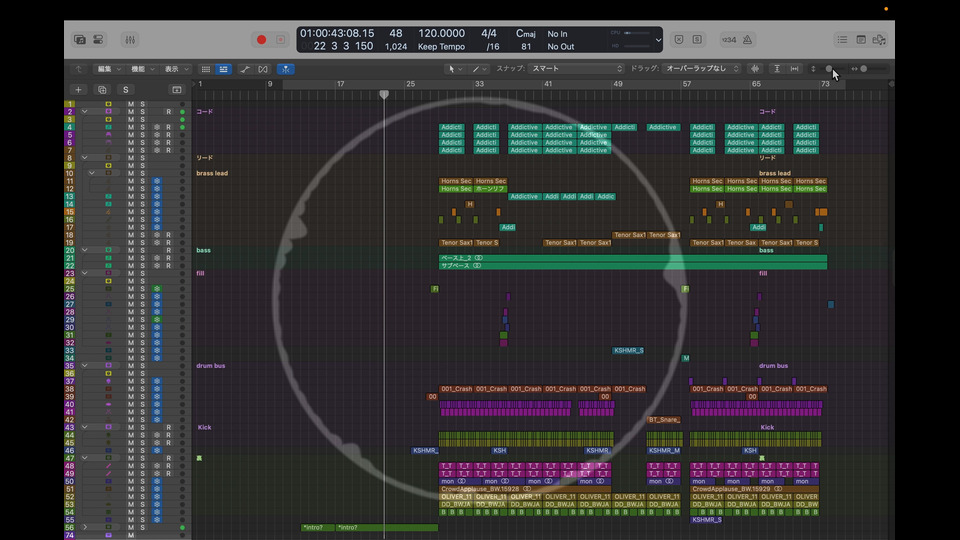Toggle freeze on track 11

coord(157,181)
